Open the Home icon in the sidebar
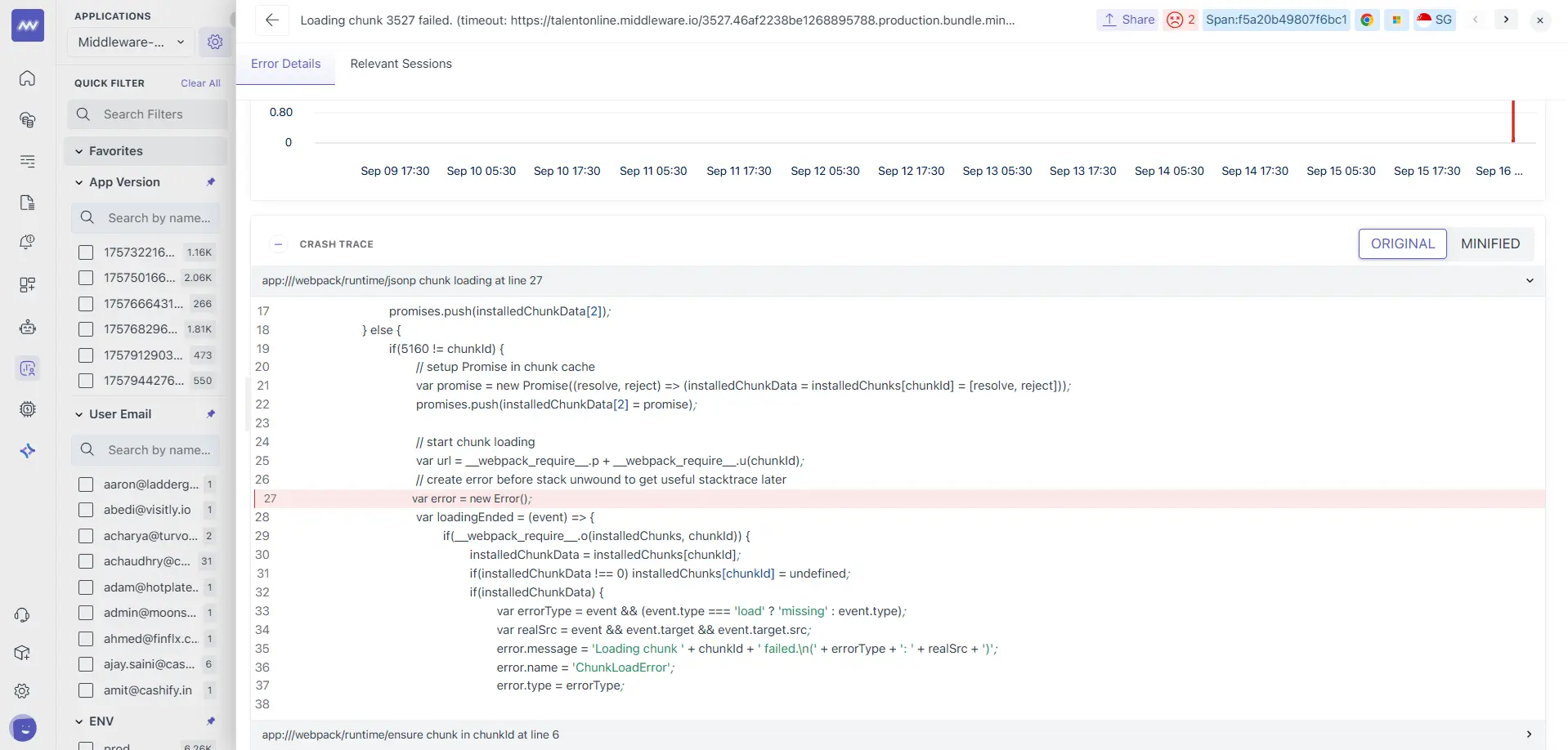Viewport: 1568px width, 750px height. click(x=27, y=78)
